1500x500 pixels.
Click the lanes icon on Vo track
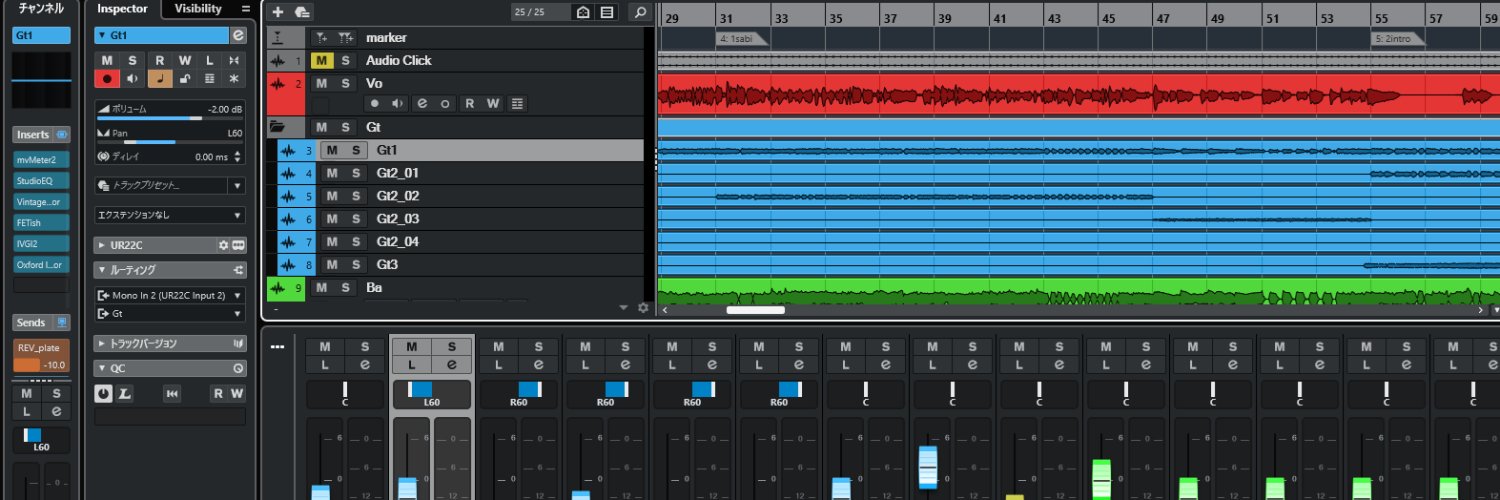pyautogui.click(x=517, y=103)
